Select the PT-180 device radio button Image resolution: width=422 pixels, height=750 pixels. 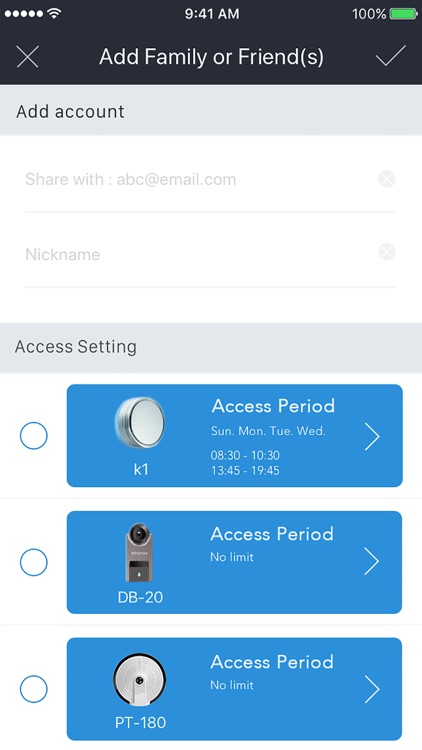click(x=33, y=689)
